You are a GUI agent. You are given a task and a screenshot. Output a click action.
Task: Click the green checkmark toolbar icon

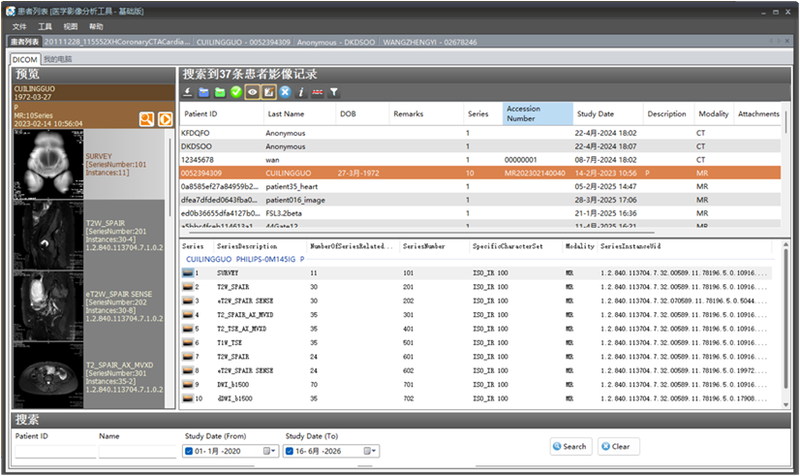pos(236,92)
